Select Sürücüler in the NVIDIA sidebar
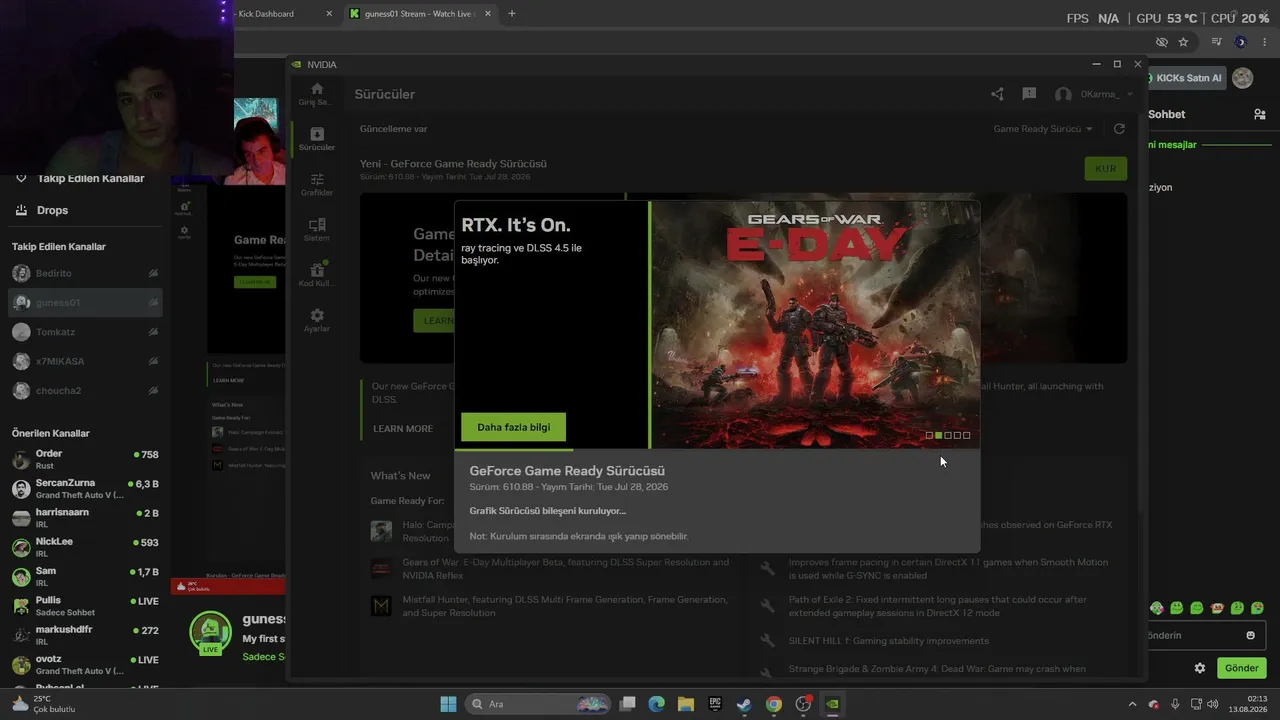Image resolution: width=1280 pixels, height=720 pixels. [x=316, y=139]
